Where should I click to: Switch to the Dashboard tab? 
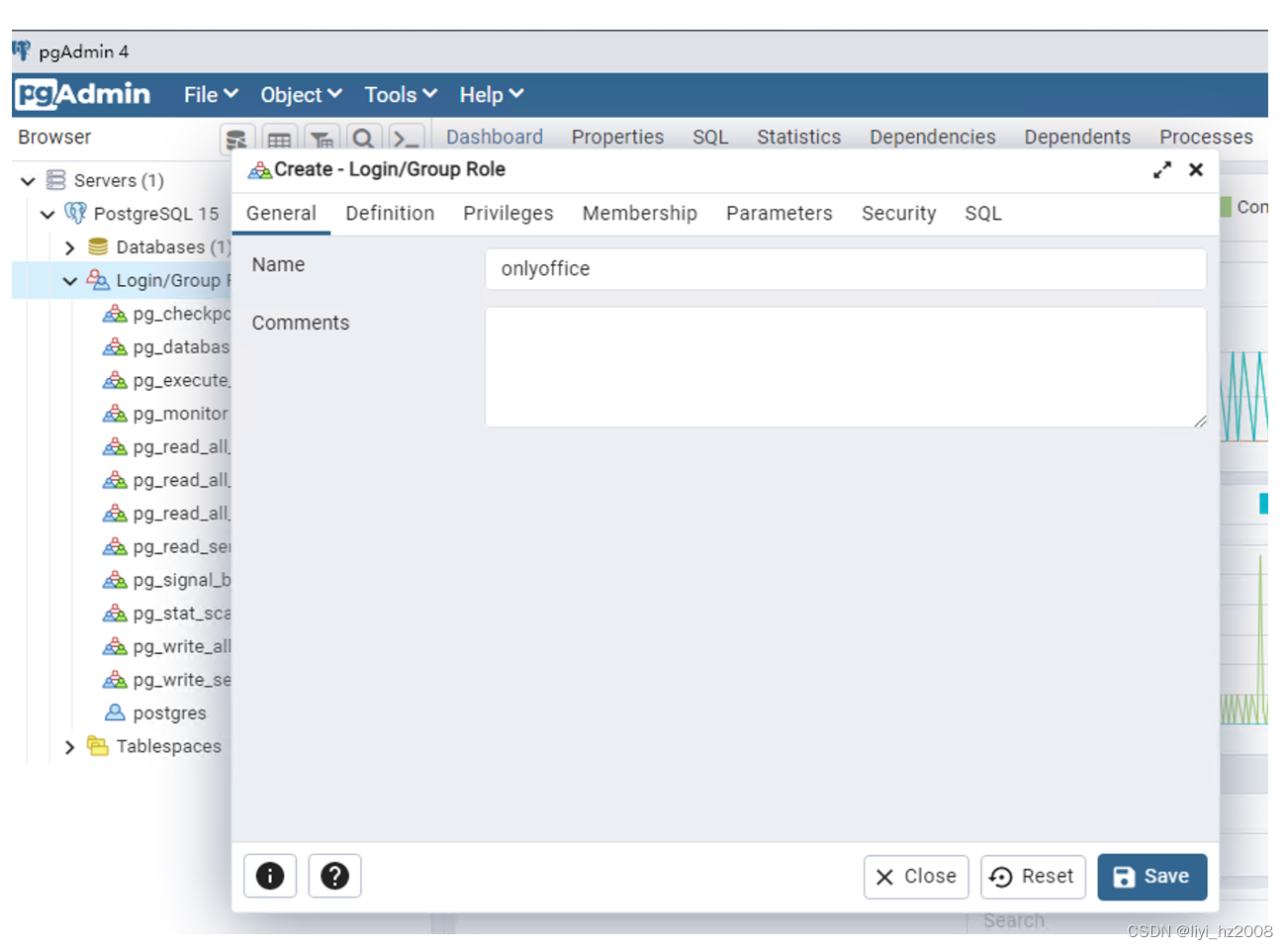tap(495, 137)
